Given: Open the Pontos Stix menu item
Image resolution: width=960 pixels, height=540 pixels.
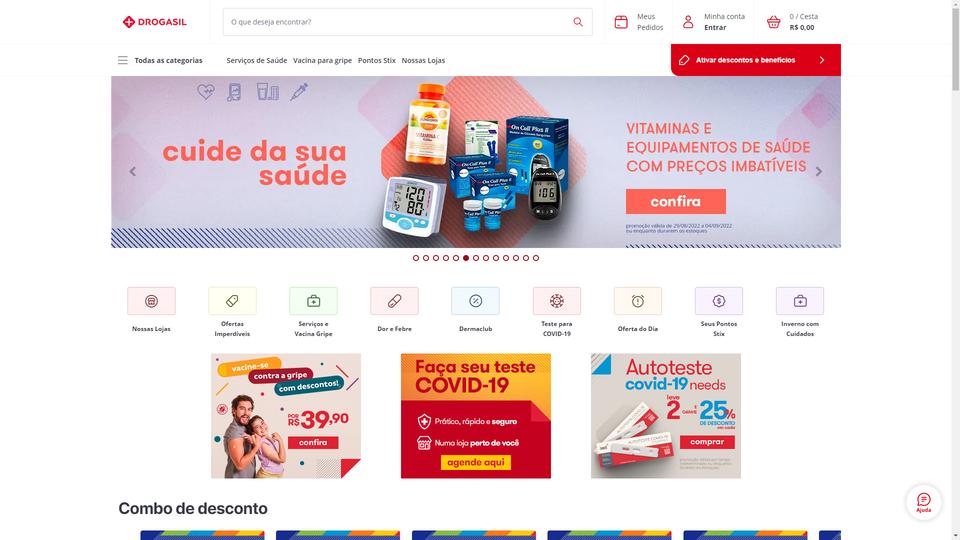Looking at the screenshot, I should 377,60.
